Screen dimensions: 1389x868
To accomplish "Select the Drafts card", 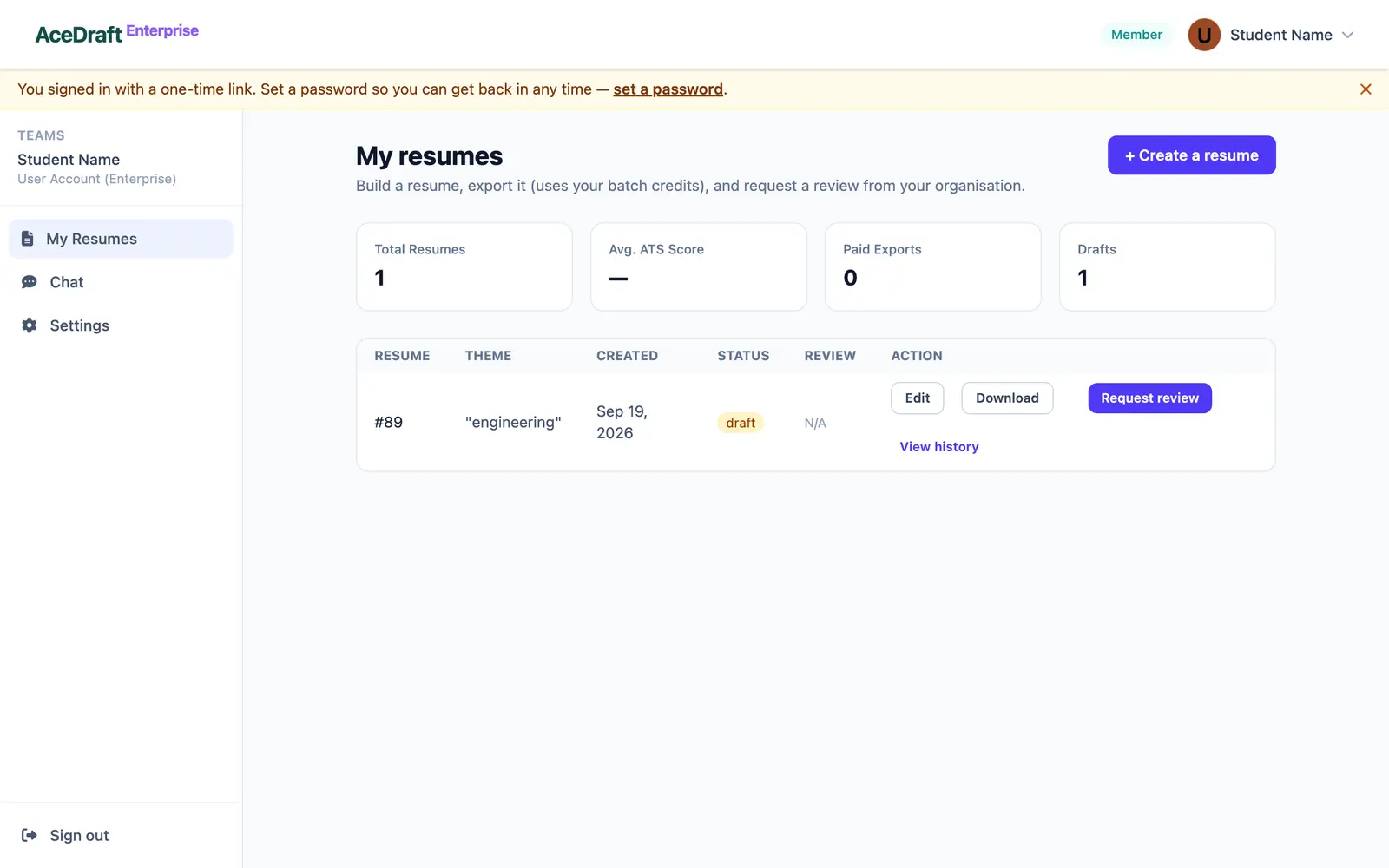I will tap(1167, 266).
